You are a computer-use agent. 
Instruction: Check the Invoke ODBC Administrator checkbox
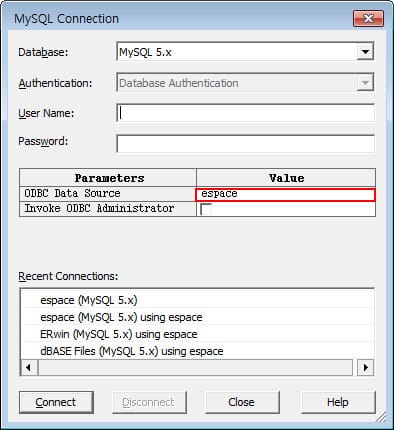point(206,209)
